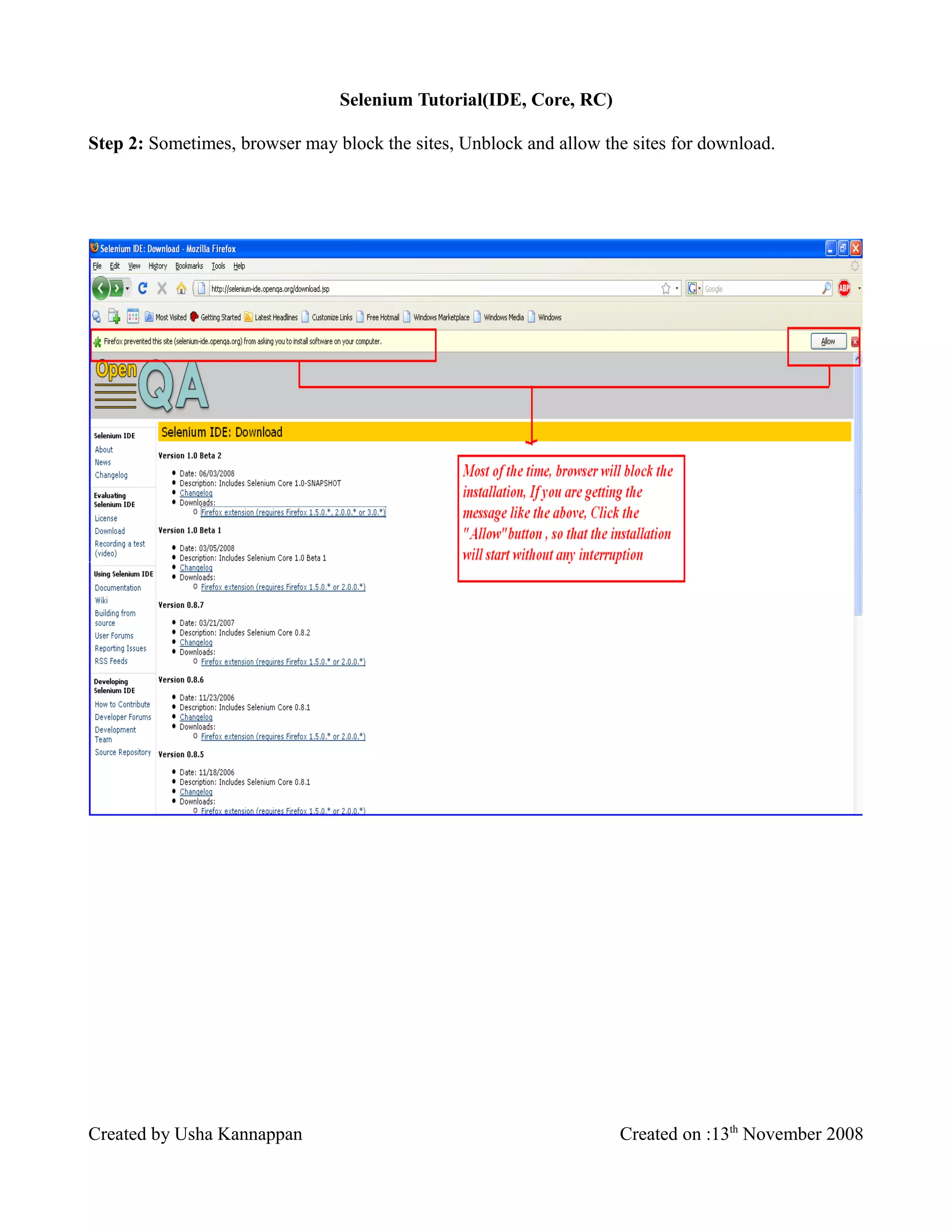This screenshot has width=952, height=1232.
Task: Click the vertical scrollbar thumb
Action: (858, 490)
